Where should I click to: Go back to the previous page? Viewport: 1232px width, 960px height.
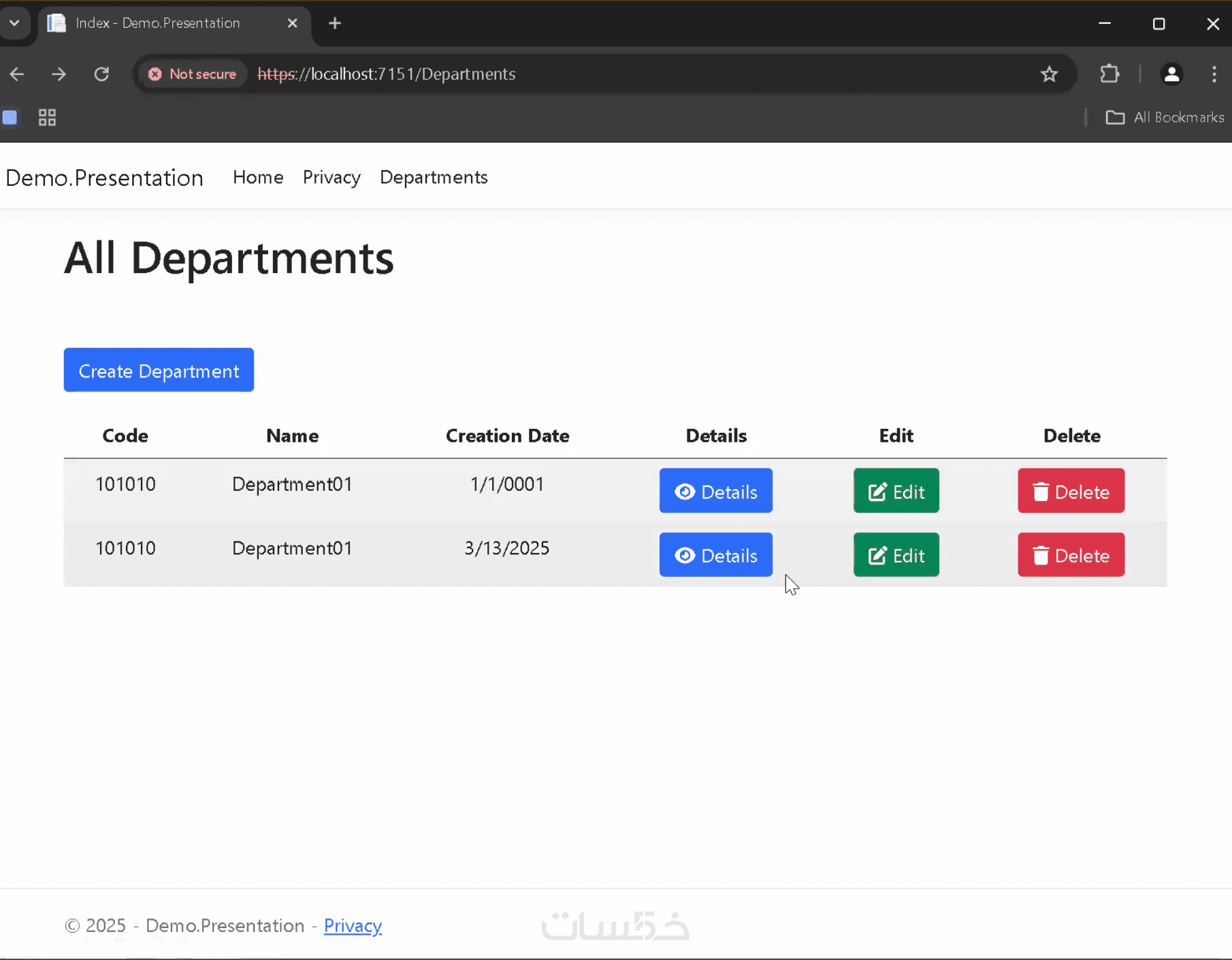(x=18, y=74)
